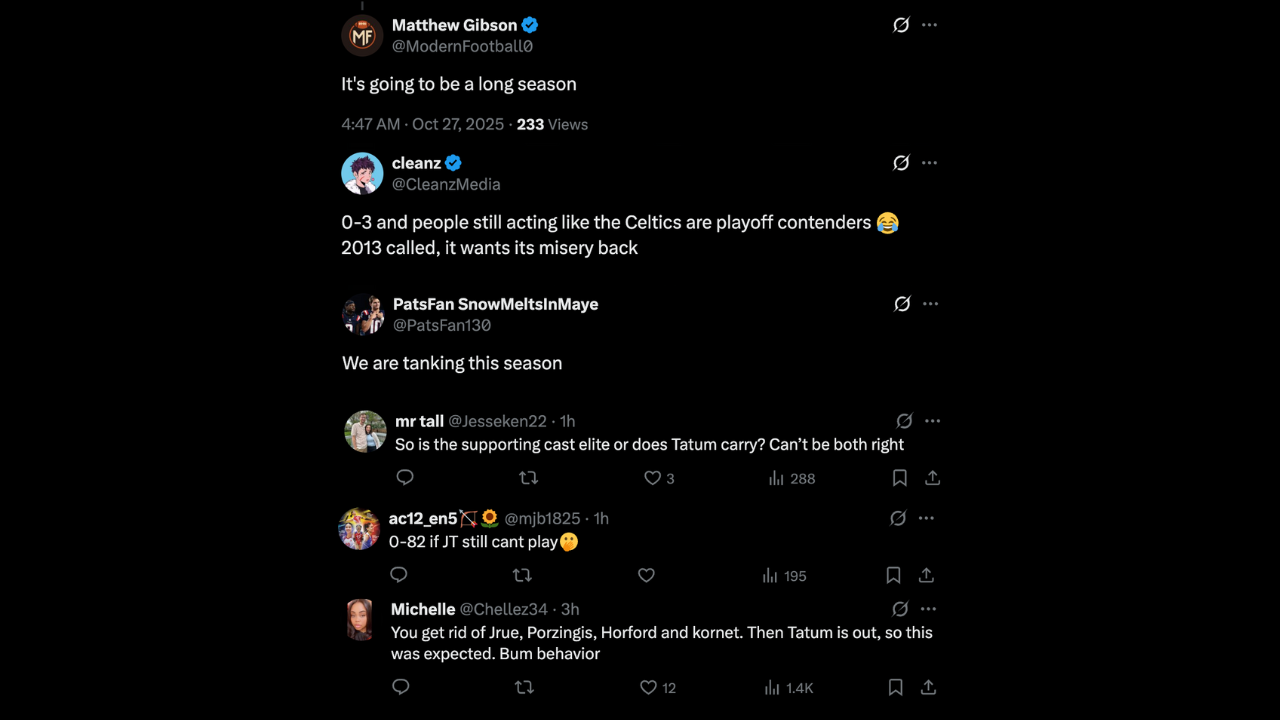
Task: Bookmark mr tall's reply
Action: [899, 478]
